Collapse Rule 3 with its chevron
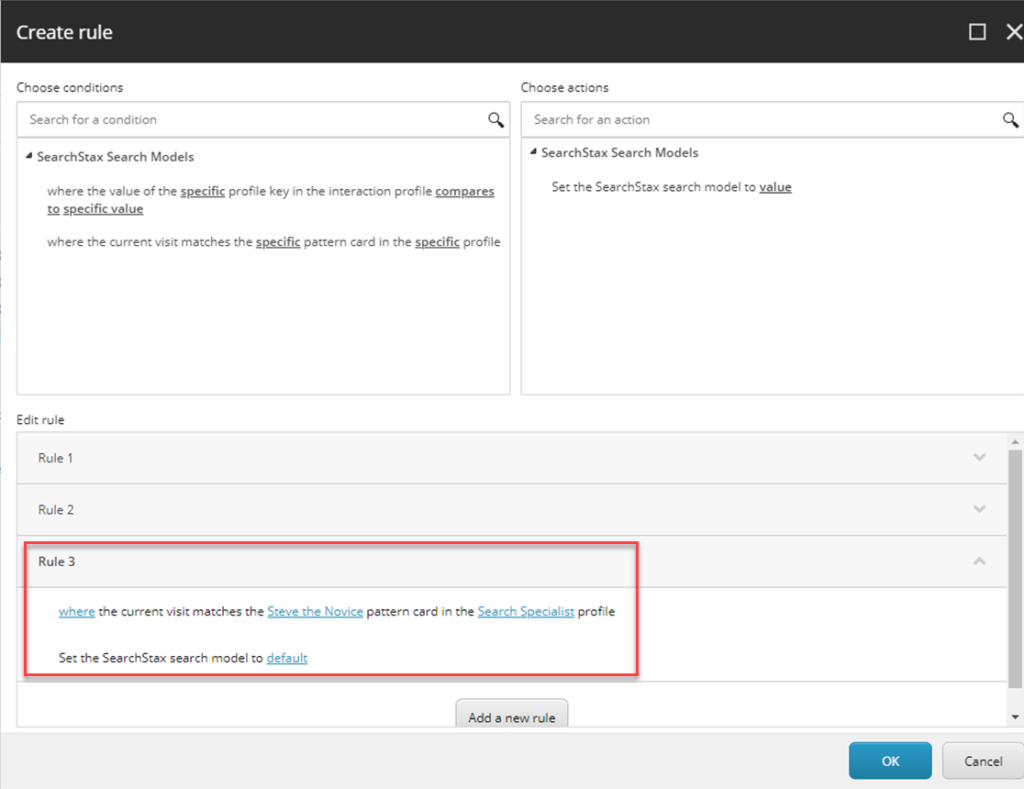Image resolution: width=1024 pixels, height=789 pixels. click(x=979, y=561)
